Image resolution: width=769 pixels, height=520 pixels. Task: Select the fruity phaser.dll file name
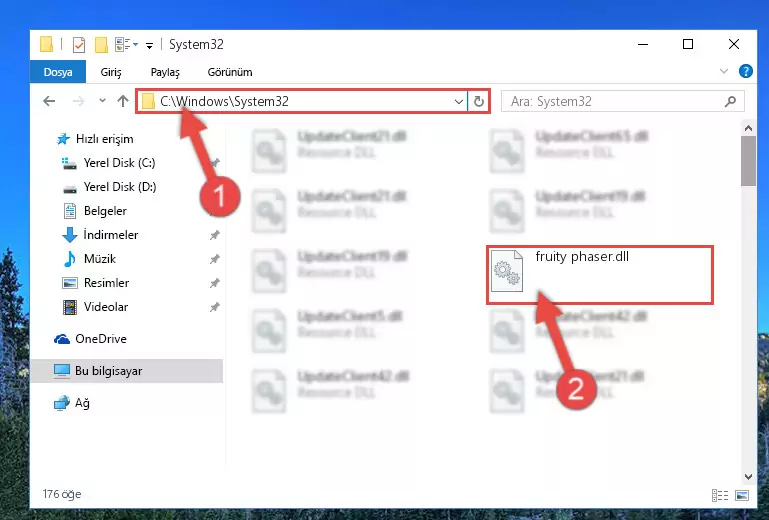coord(582,257)
